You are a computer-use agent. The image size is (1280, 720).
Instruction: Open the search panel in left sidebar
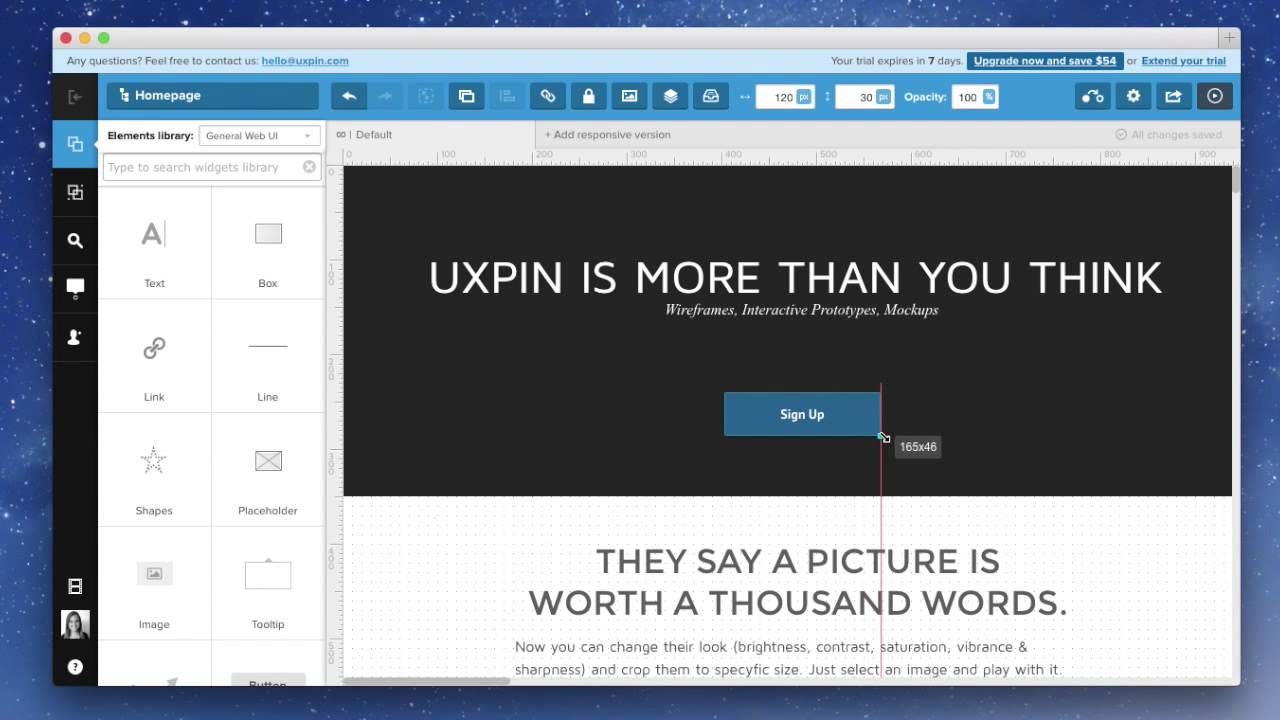75,240
